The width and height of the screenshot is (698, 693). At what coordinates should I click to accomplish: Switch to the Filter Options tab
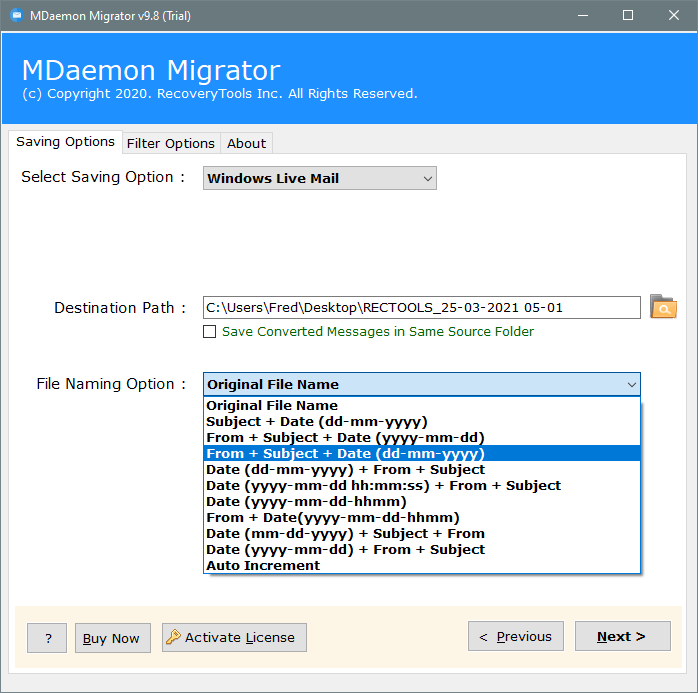[171, 143]
